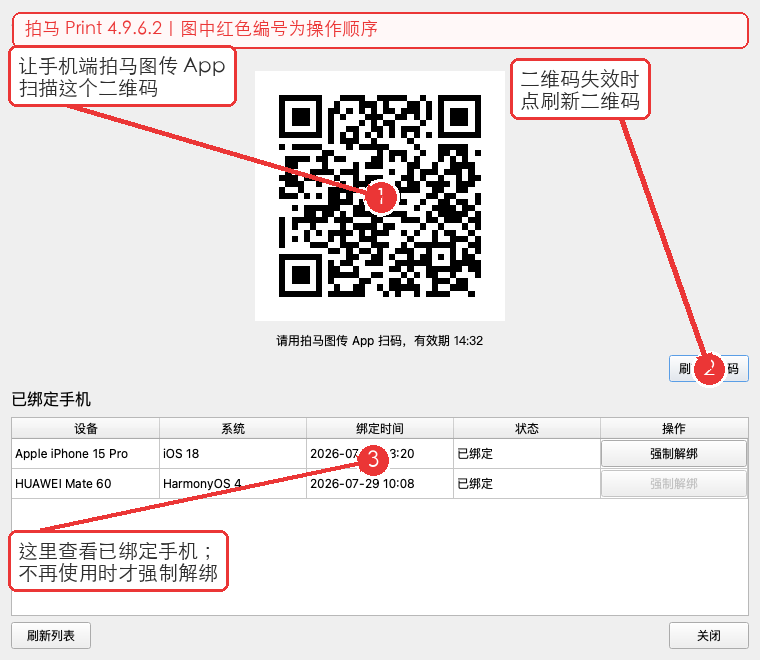Screen dimensions: 760x660
Task: Click the 状态 column header
Action: [x=527, y=428]
